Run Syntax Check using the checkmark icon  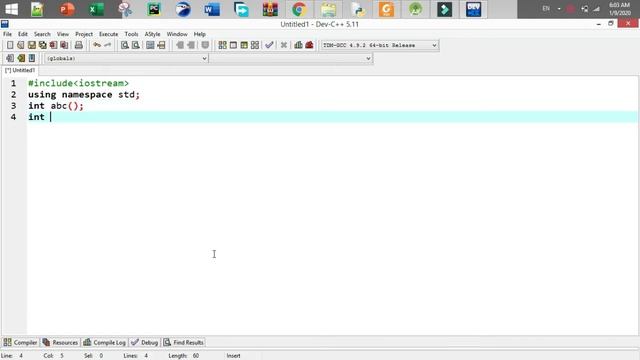click(x=269, y=45)
